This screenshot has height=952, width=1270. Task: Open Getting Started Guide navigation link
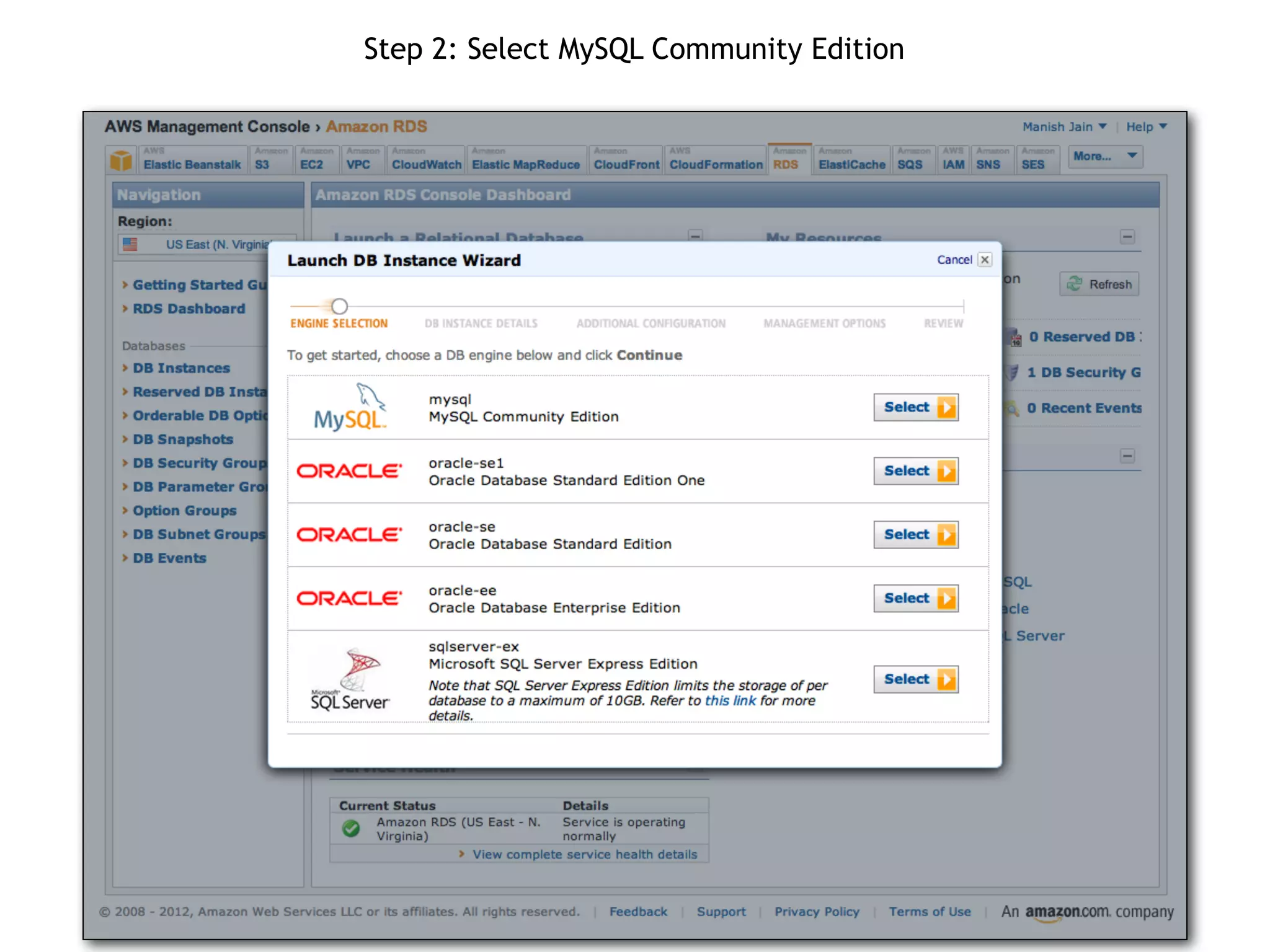click(x=200, y=285)
